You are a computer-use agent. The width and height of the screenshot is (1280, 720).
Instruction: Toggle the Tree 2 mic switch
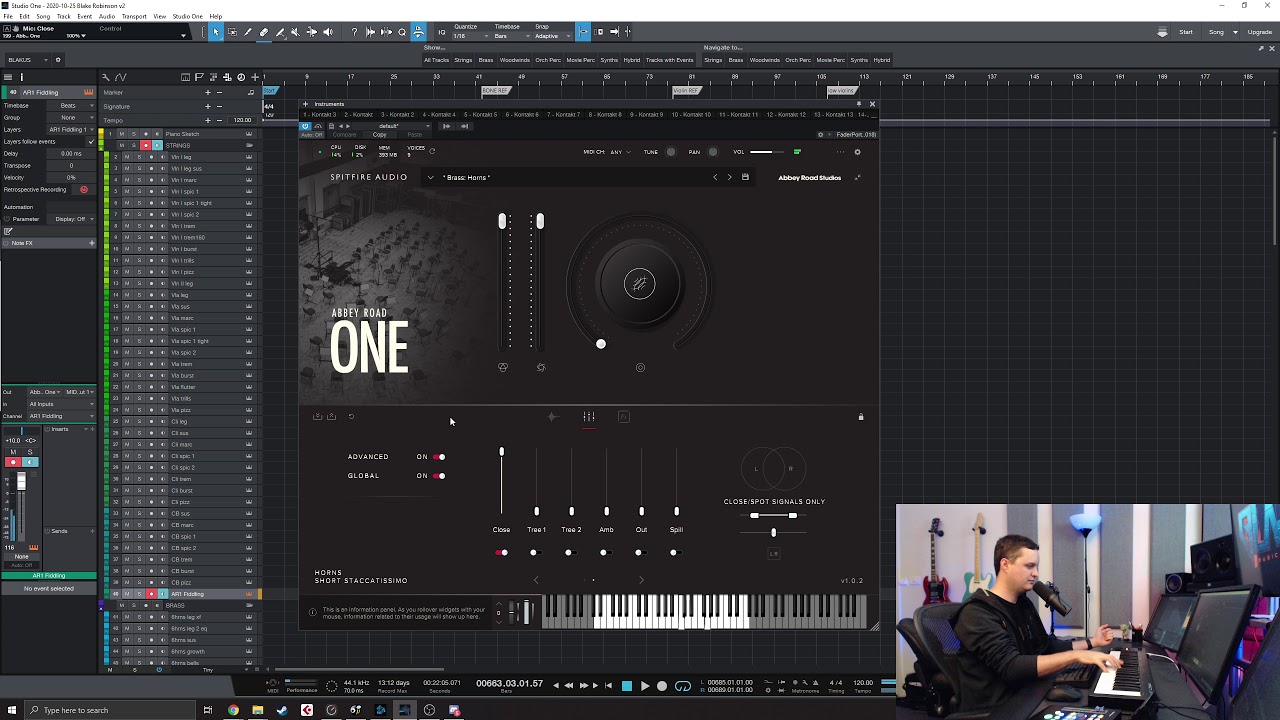pos(571,552)
